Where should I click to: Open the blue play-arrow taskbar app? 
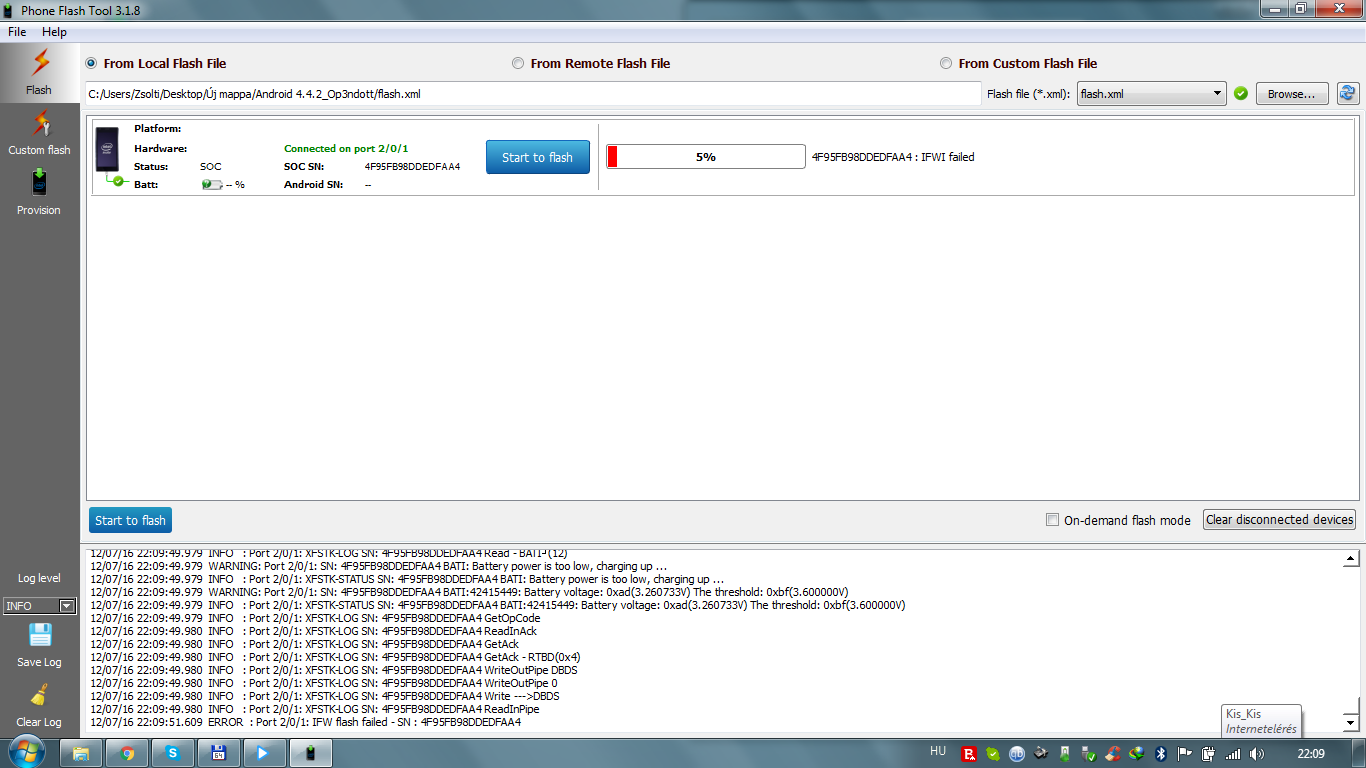pos(264,753)
